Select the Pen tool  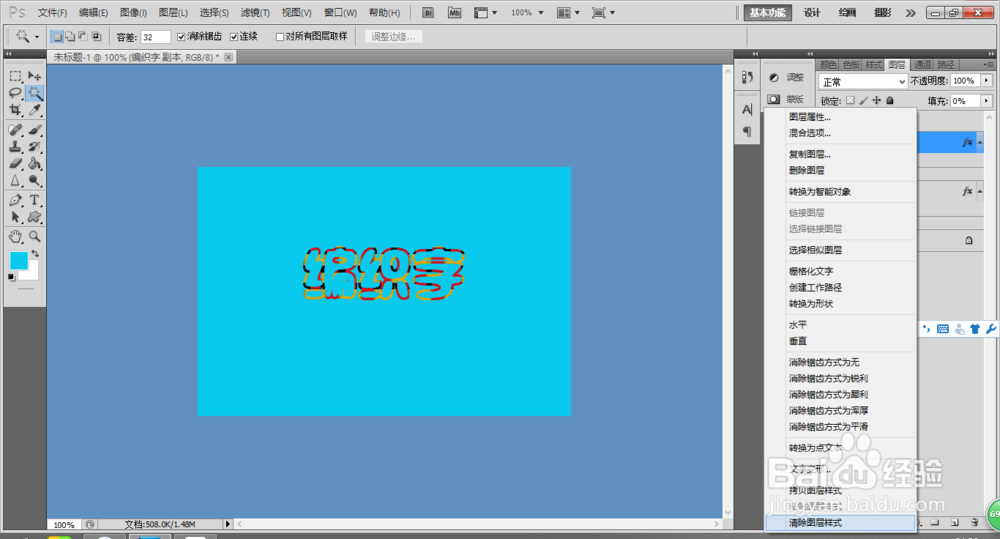[15, 200]
